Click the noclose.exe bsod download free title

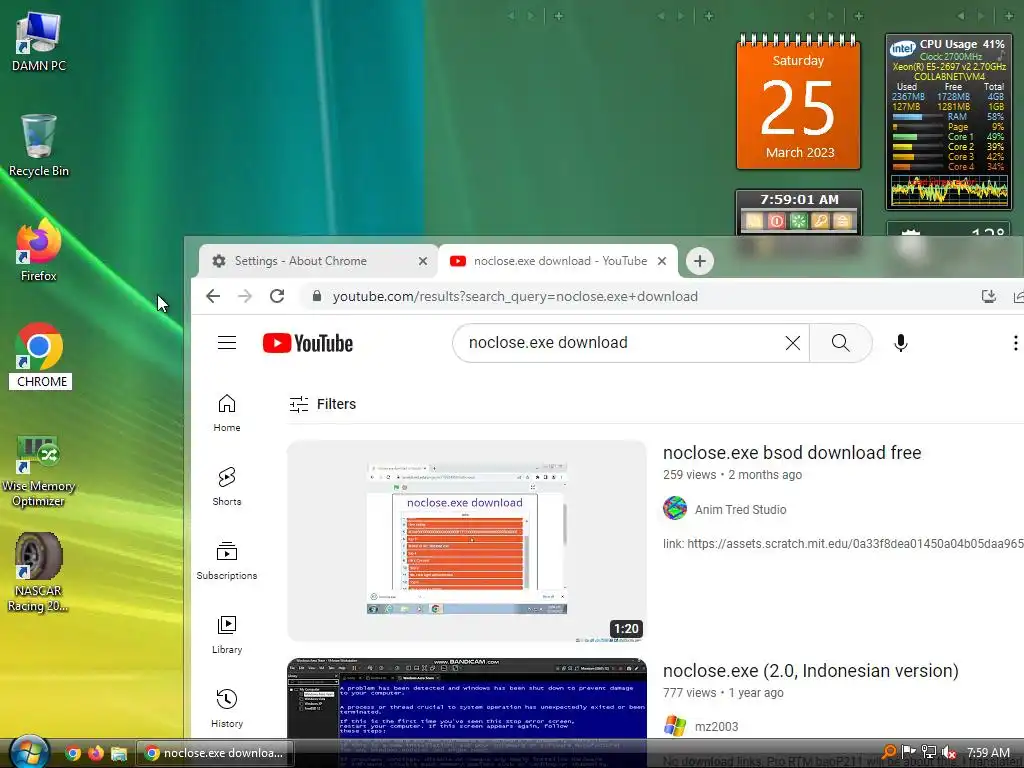point(792,453)
